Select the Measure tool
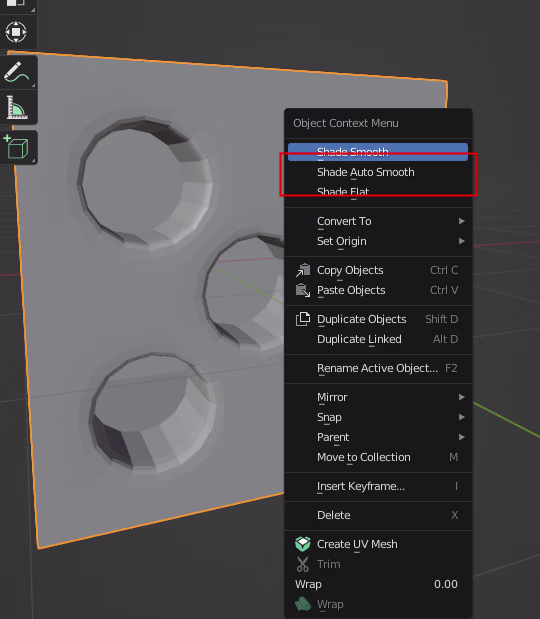This screenshot has width=540, height=619. 16,107
